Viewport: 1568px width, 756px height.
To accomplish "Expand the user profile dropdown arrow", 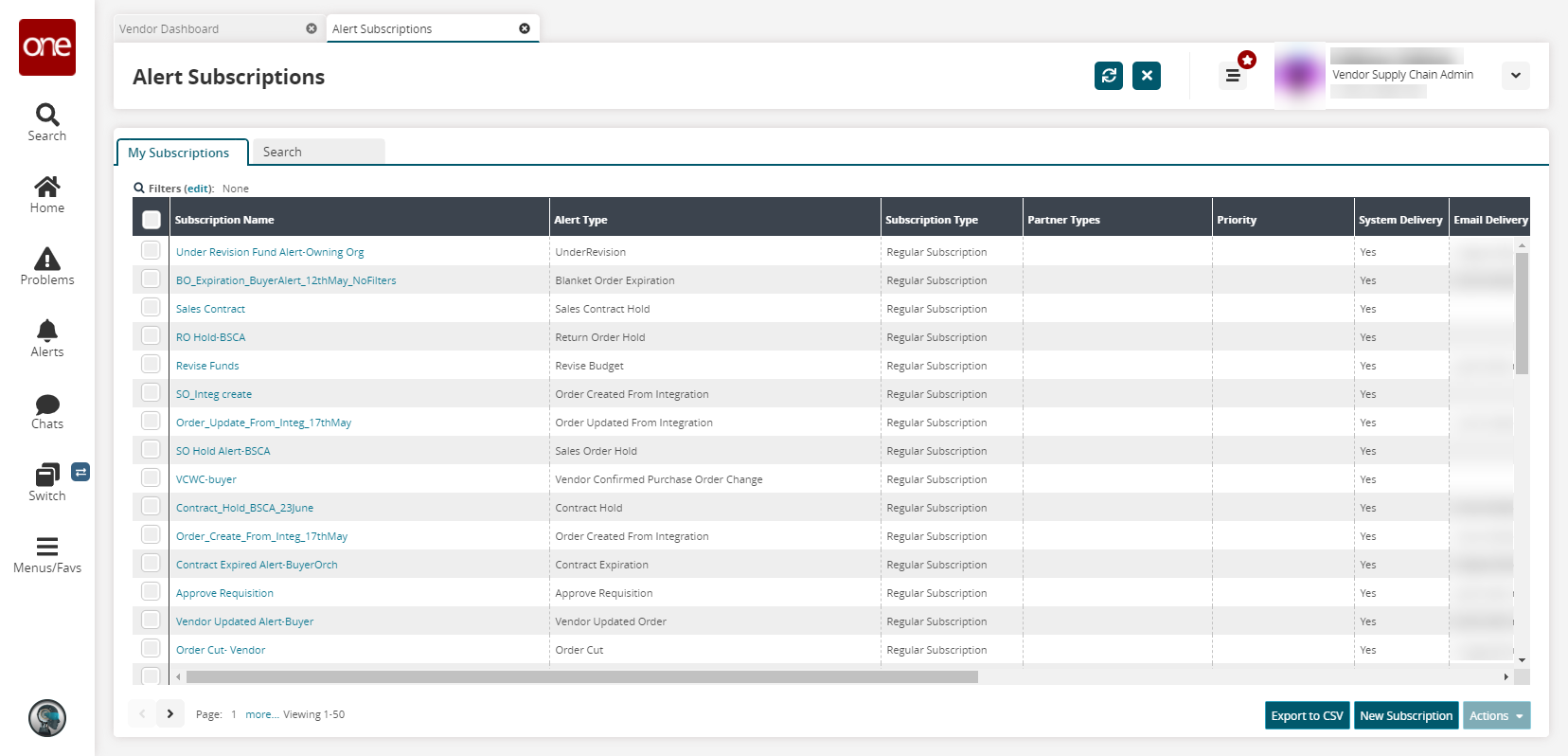I will point(1515,76).
